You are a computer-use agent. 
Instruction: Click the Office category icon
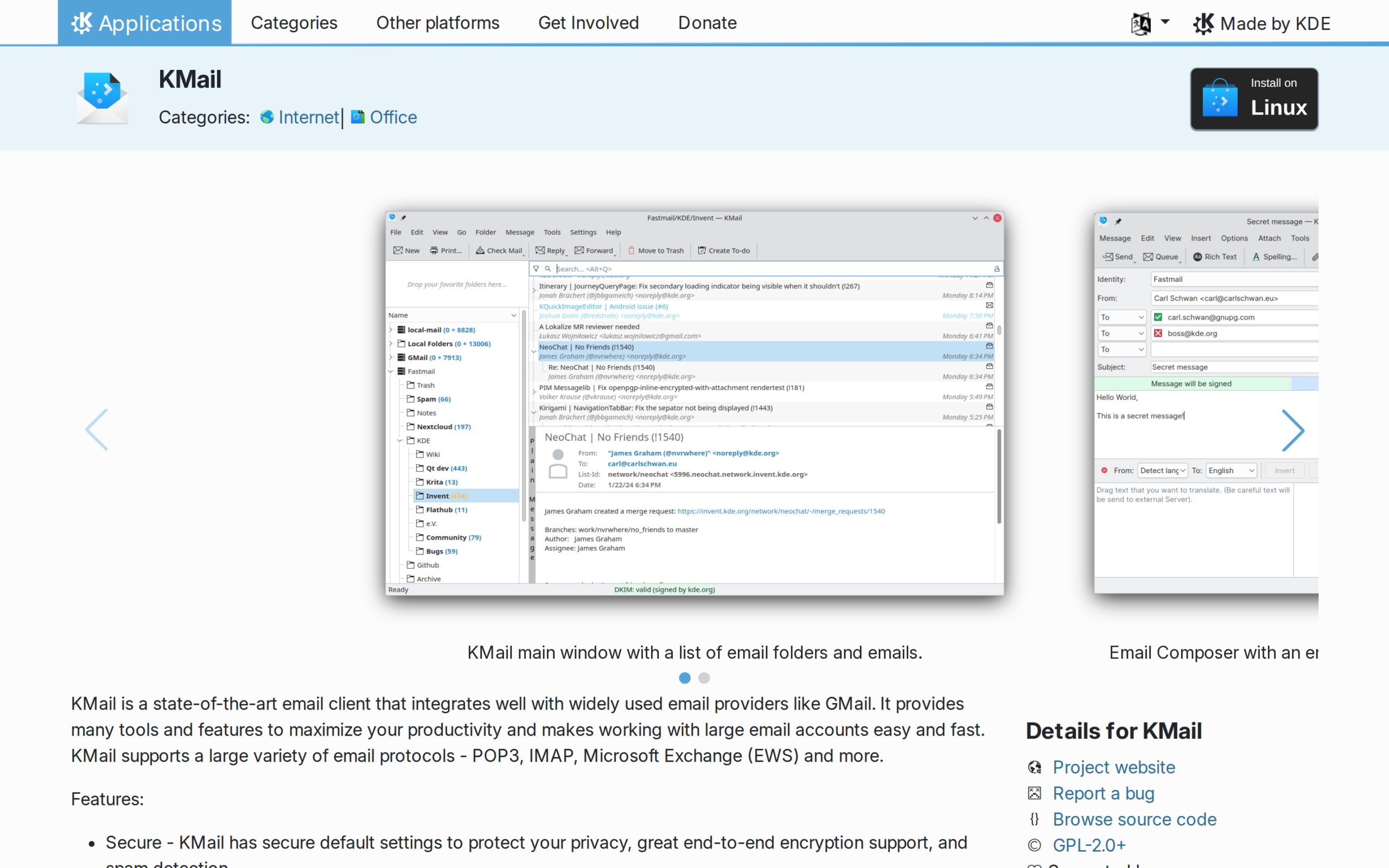click(x=358, y=117)
